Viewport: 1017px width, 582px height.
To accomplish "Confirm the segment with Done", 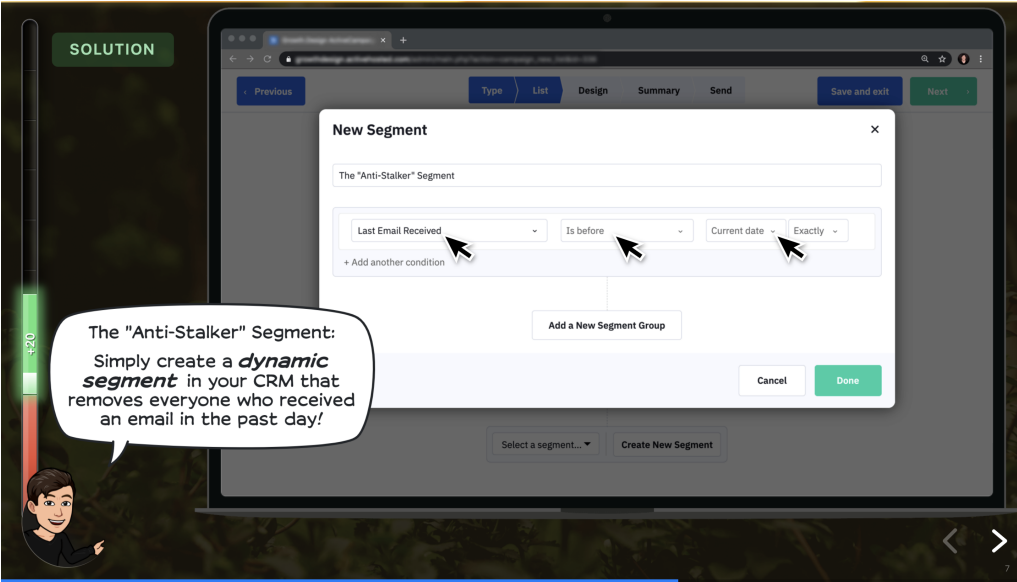I will (x=848, y=380).
